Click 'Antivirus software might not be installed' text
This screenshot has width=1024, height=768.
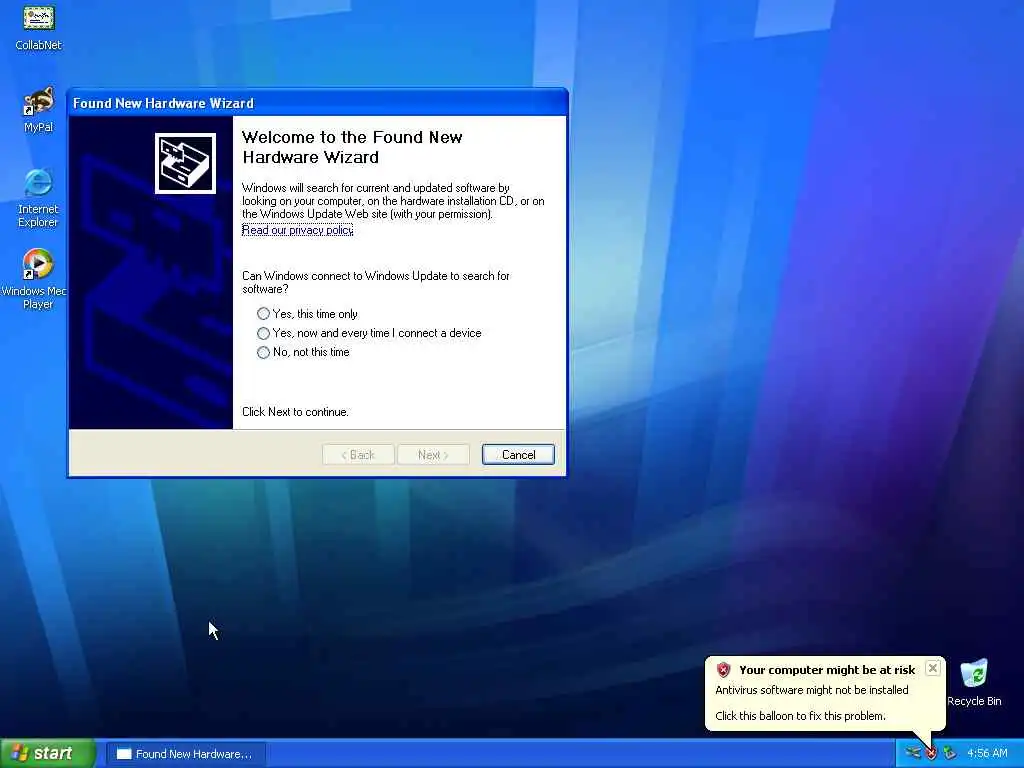[812, 690]
